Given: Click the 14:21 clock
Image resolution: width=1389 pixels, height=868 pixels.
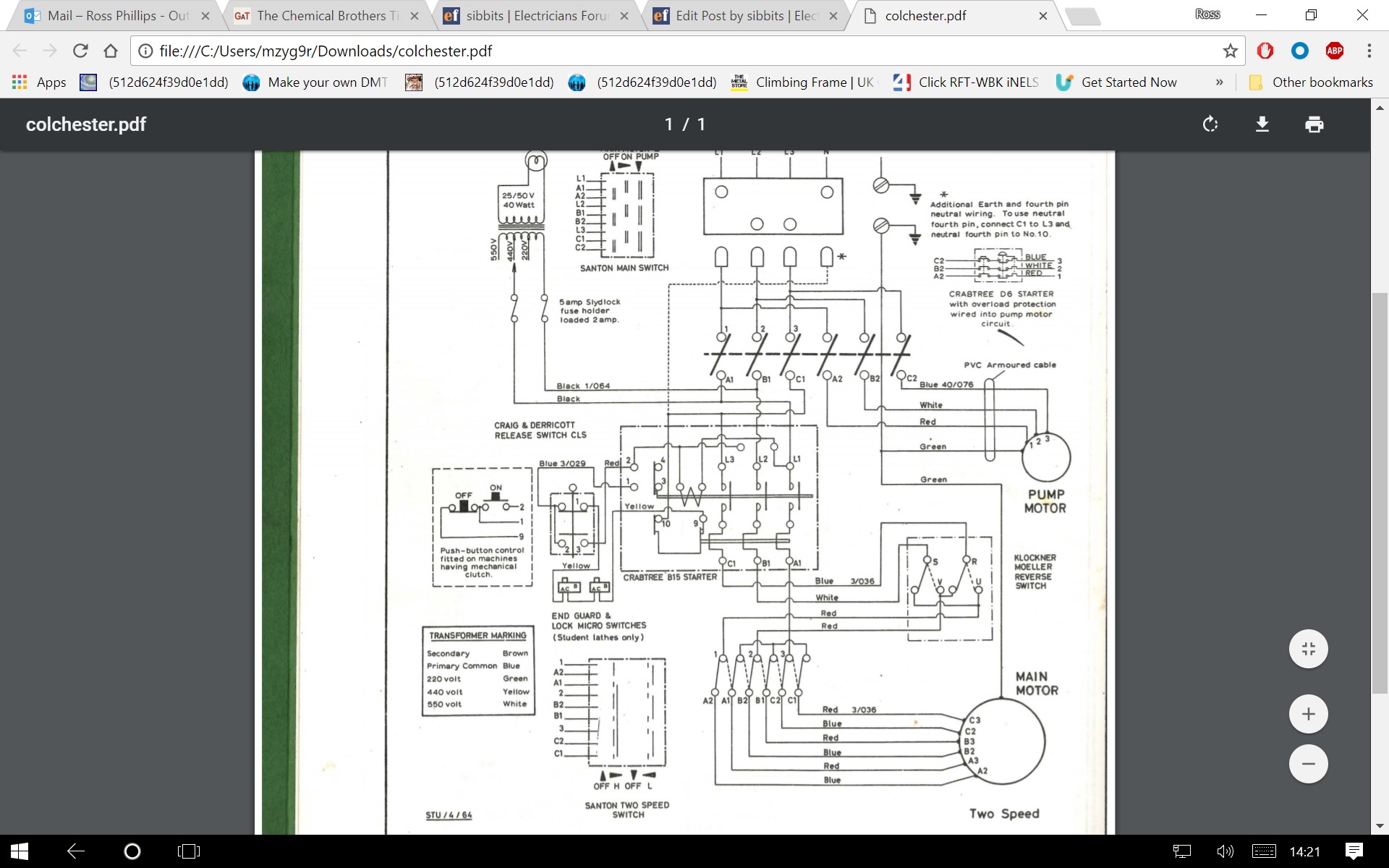Looking at the screenshot, I should (x=1305, y=851).
